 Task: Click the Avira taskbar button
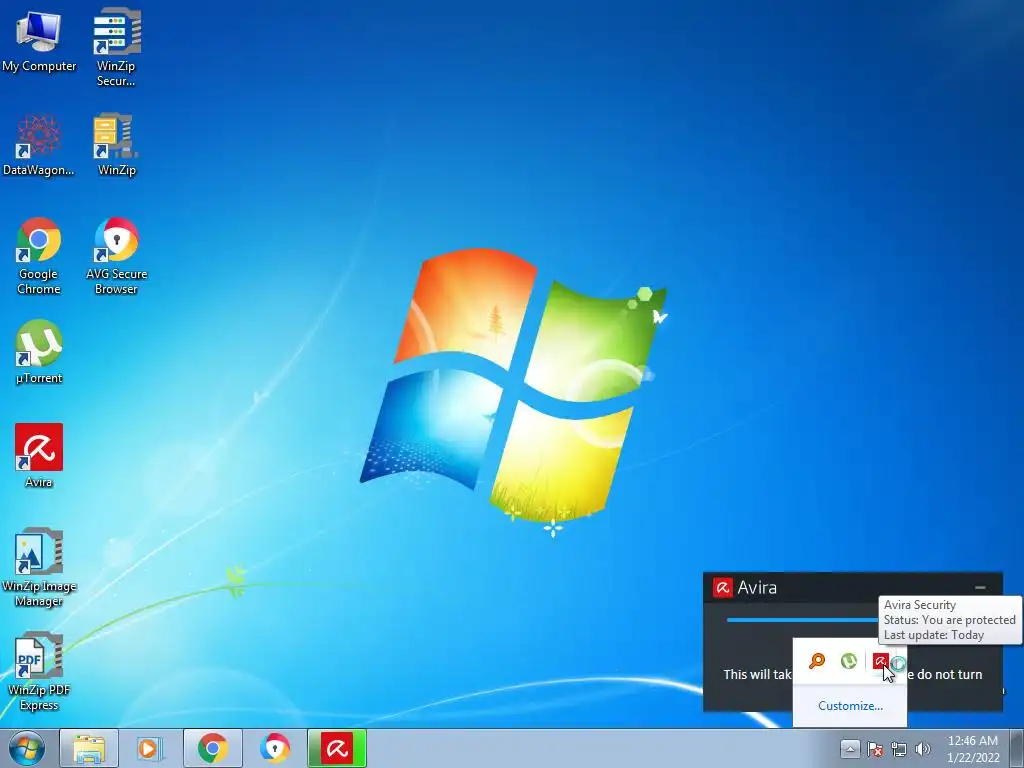point(337,748)
